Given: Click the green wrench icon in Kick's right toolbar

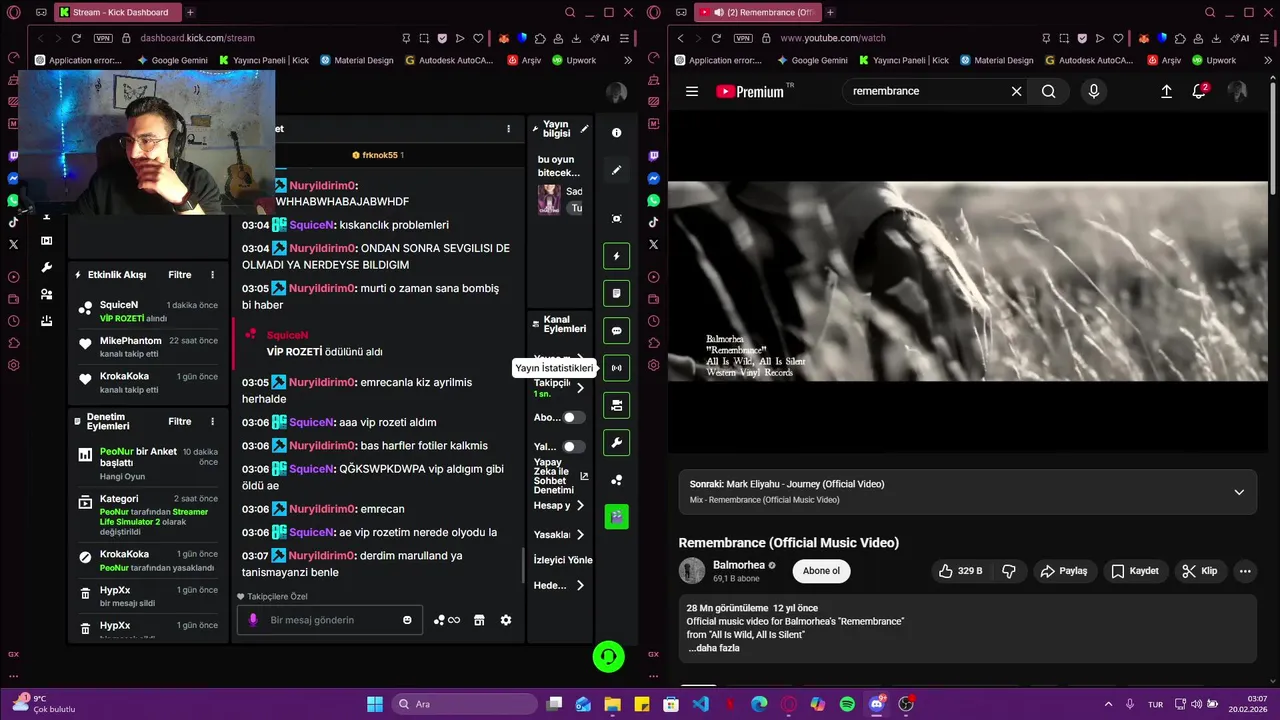Looking at the screenshot, I should pos(616,443).
